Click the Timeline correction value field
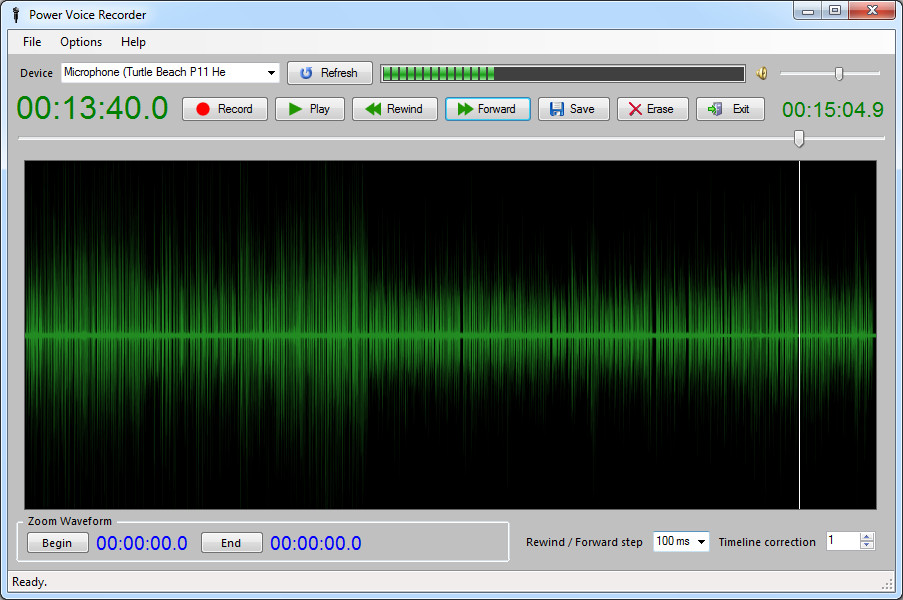The image size is (903, 600). coord(843,541)
